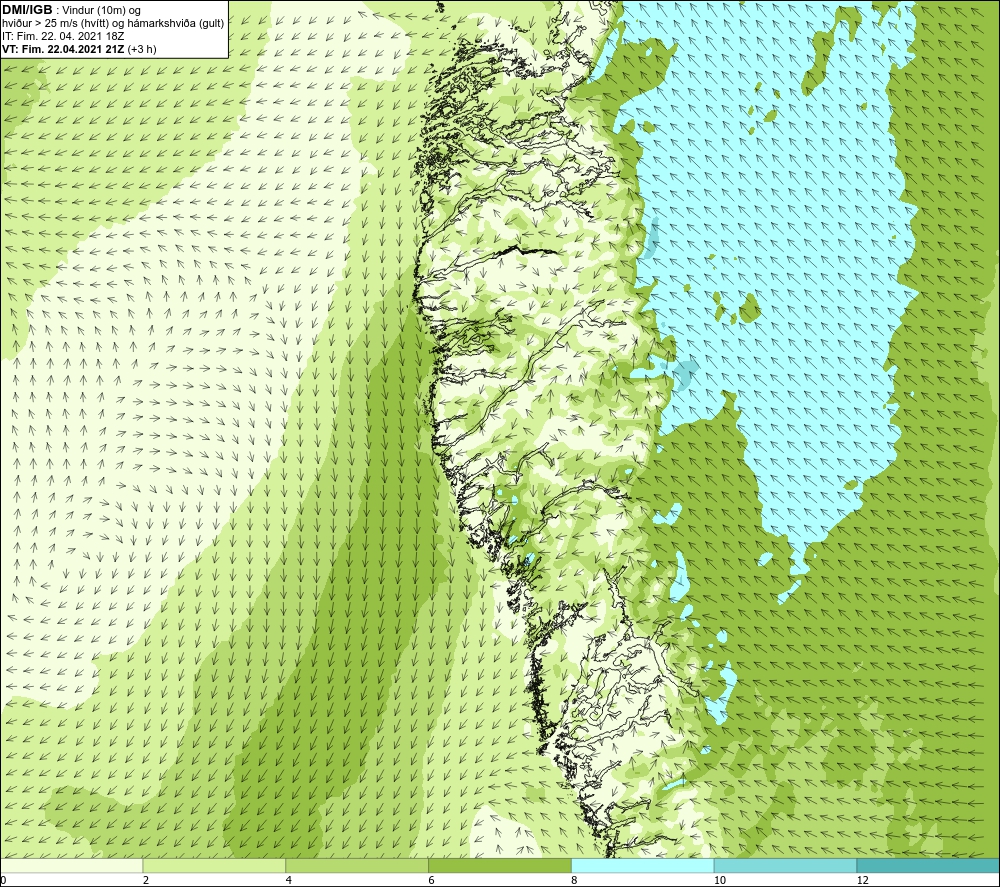Click the "6" scale label
The image size is (1000, 887).
pos(432,880)
